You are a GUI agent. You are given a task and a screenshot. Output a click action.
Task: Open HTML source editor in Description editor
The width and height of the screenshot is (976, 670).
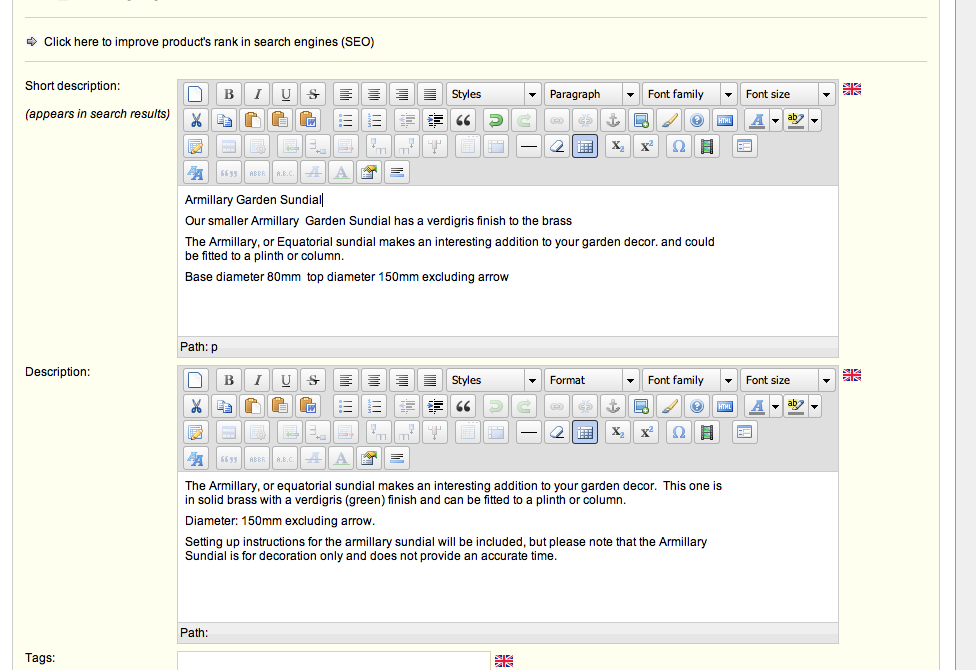pyautogui.click(x=725, y=406)
